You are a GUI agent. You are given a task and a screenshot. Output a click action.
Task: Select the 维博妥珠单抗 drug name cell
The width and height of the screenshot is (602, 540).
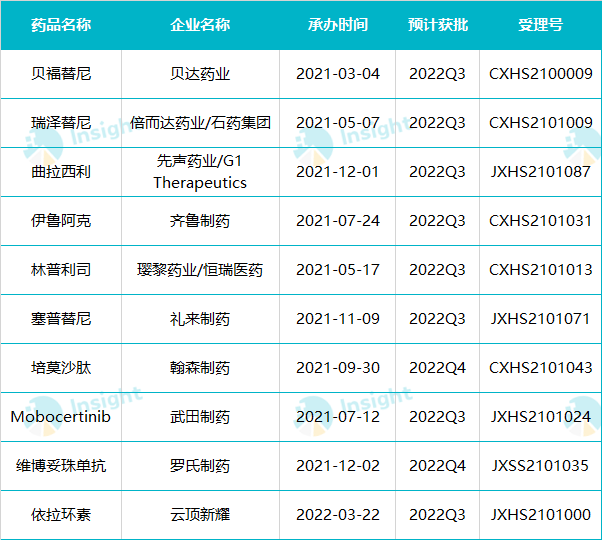coord(61,466)
